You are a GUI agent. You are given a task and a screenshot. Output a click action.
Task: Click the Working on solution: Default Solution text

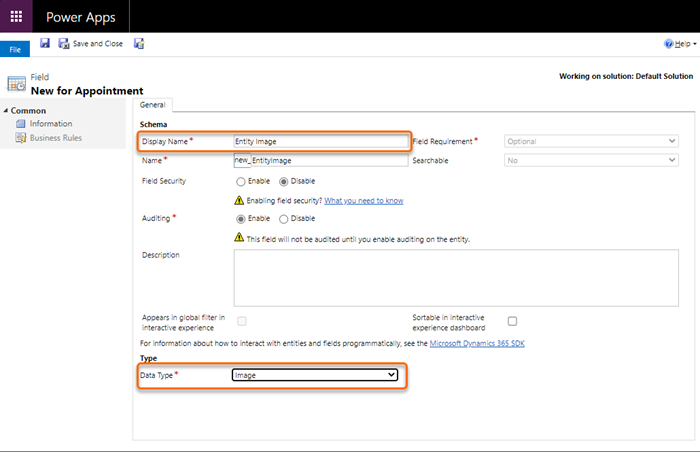pos(626,76)
